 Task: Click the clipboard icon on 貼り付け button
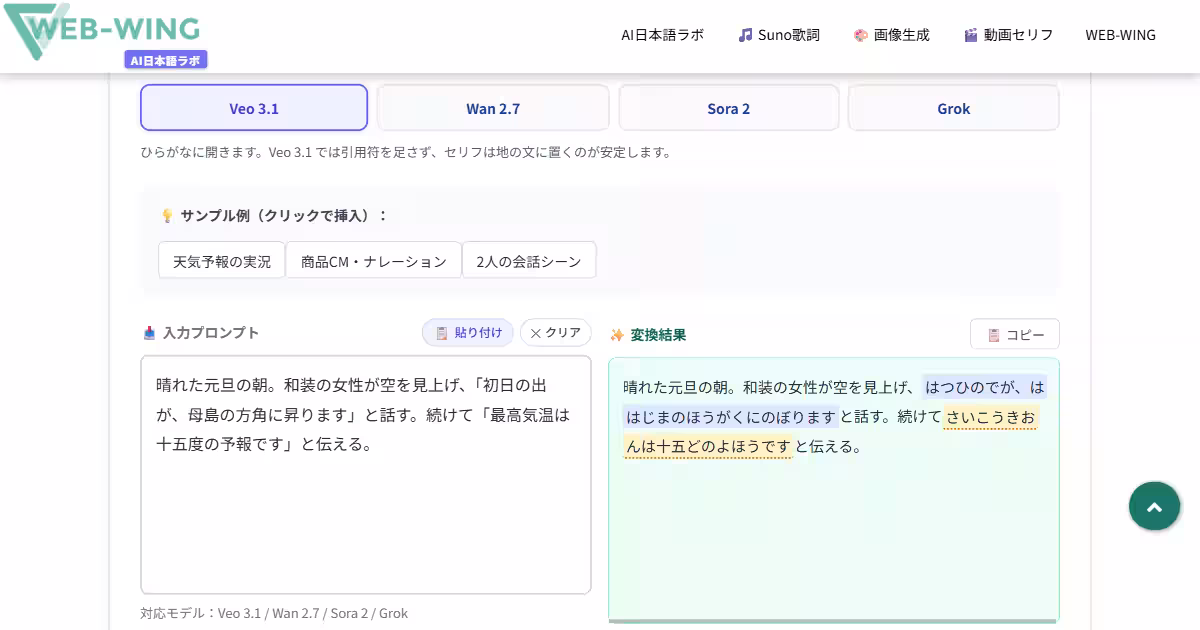click(441, 333)
